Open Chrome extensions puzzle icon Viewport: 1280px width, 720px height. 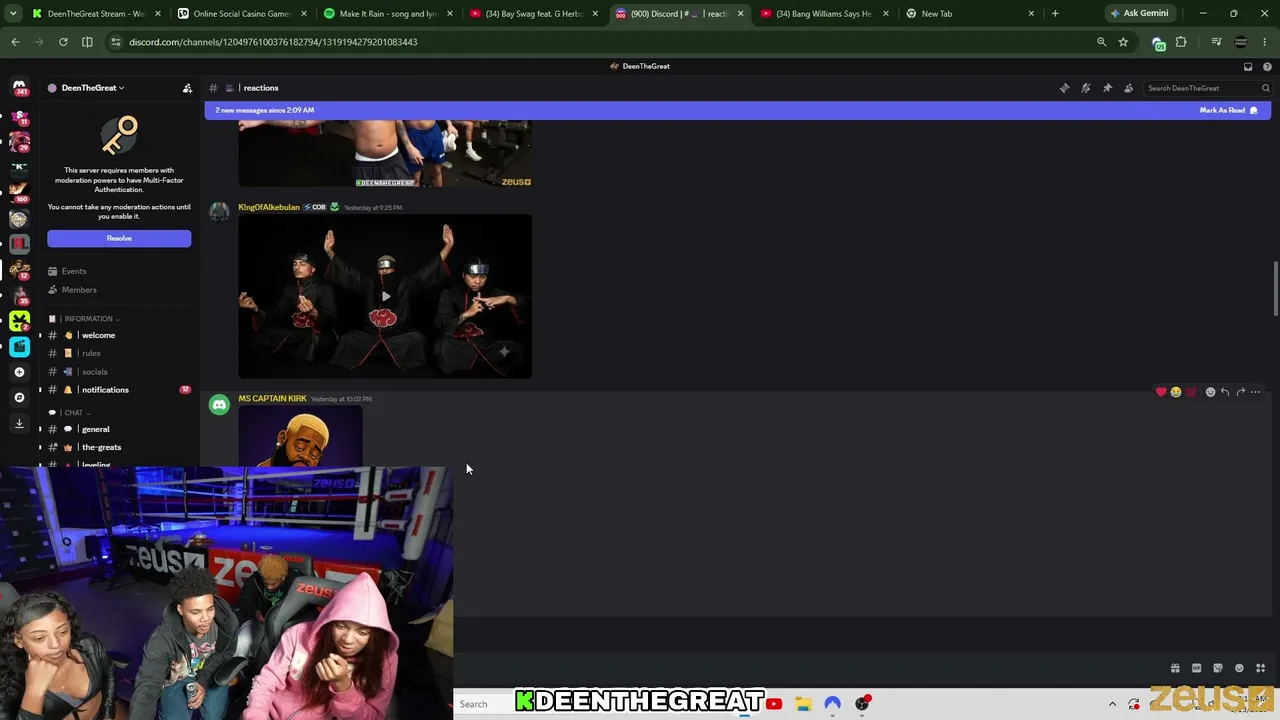[1181, 42]
